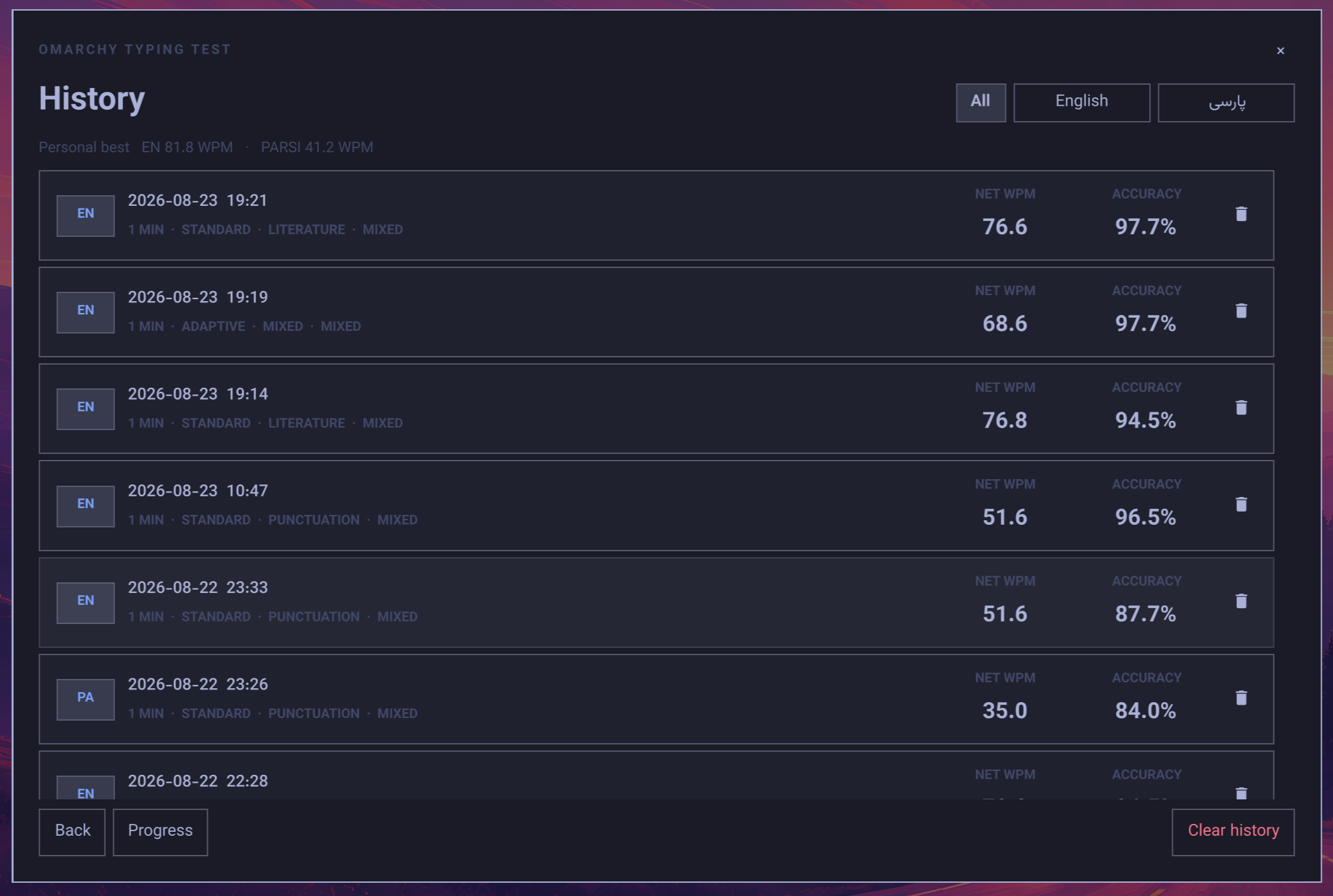Delete the 2026-08-22 23:26 Parsi entry
Screen dimensions: 1333x896
click(1241, 697)
